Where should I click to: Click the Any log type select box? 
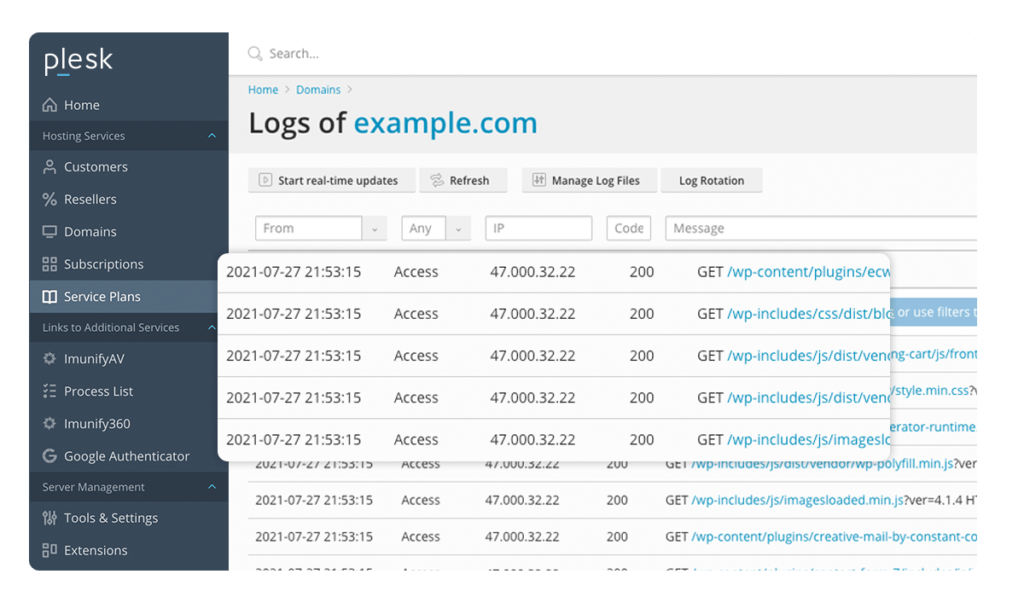[x=436, y=229]
